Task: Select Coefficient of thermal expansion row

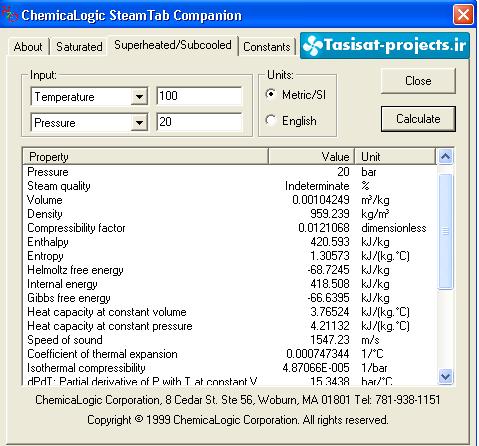Action: click(x=230, y=354)
